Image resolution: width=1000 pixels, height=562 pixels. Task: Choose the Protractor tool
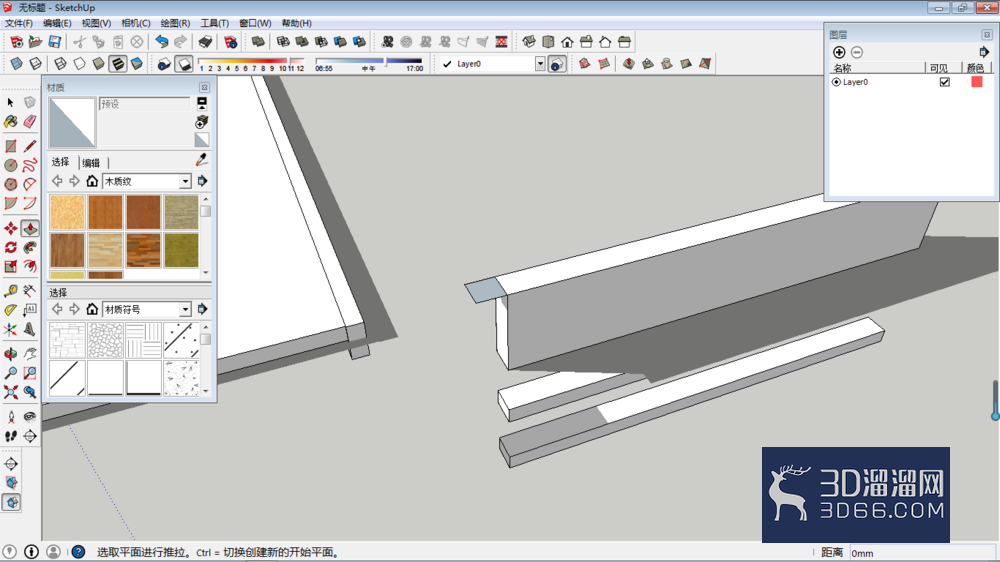tap(11, 311)
